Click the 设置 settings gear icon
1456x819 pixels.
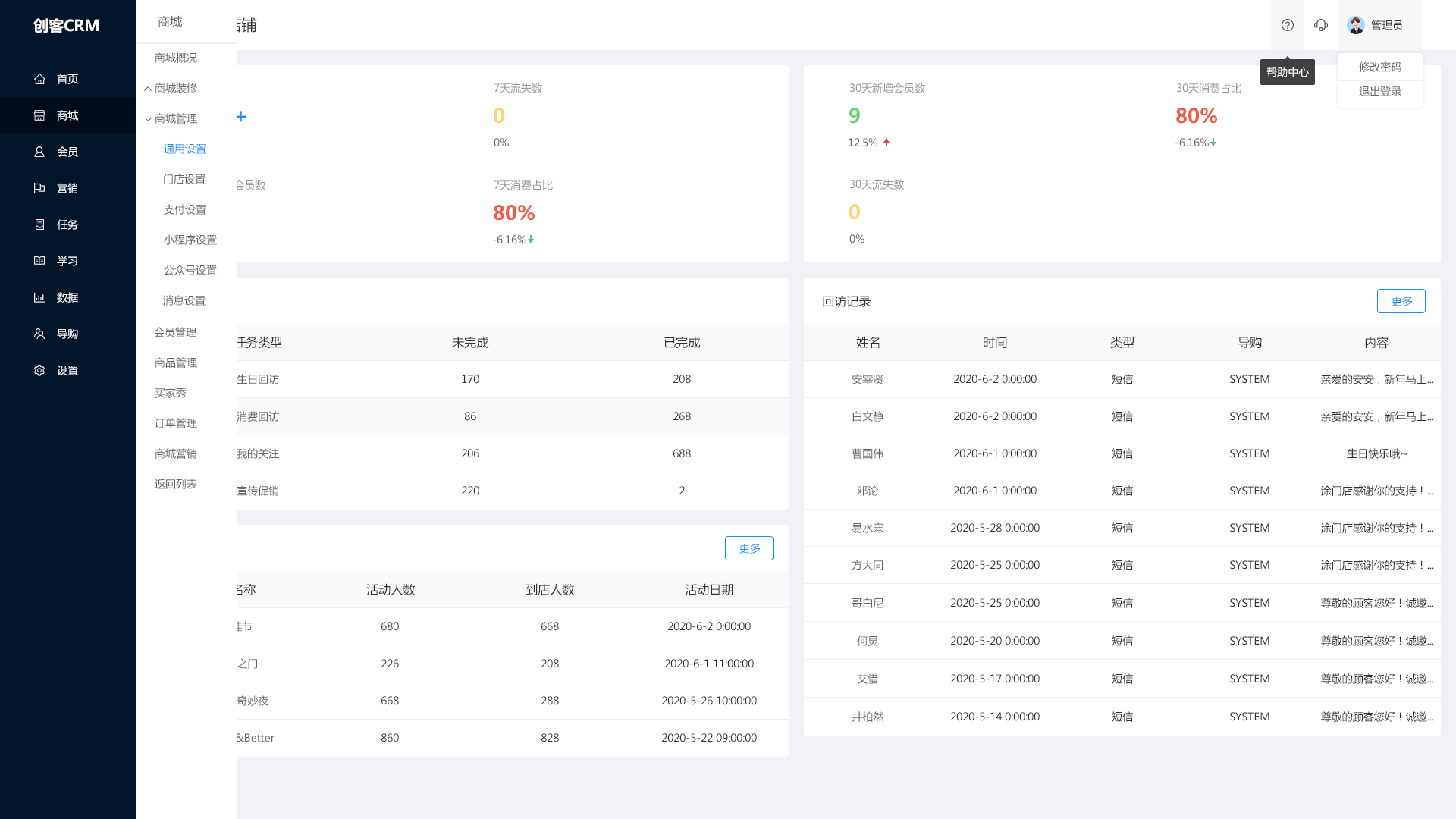[39, 370]
